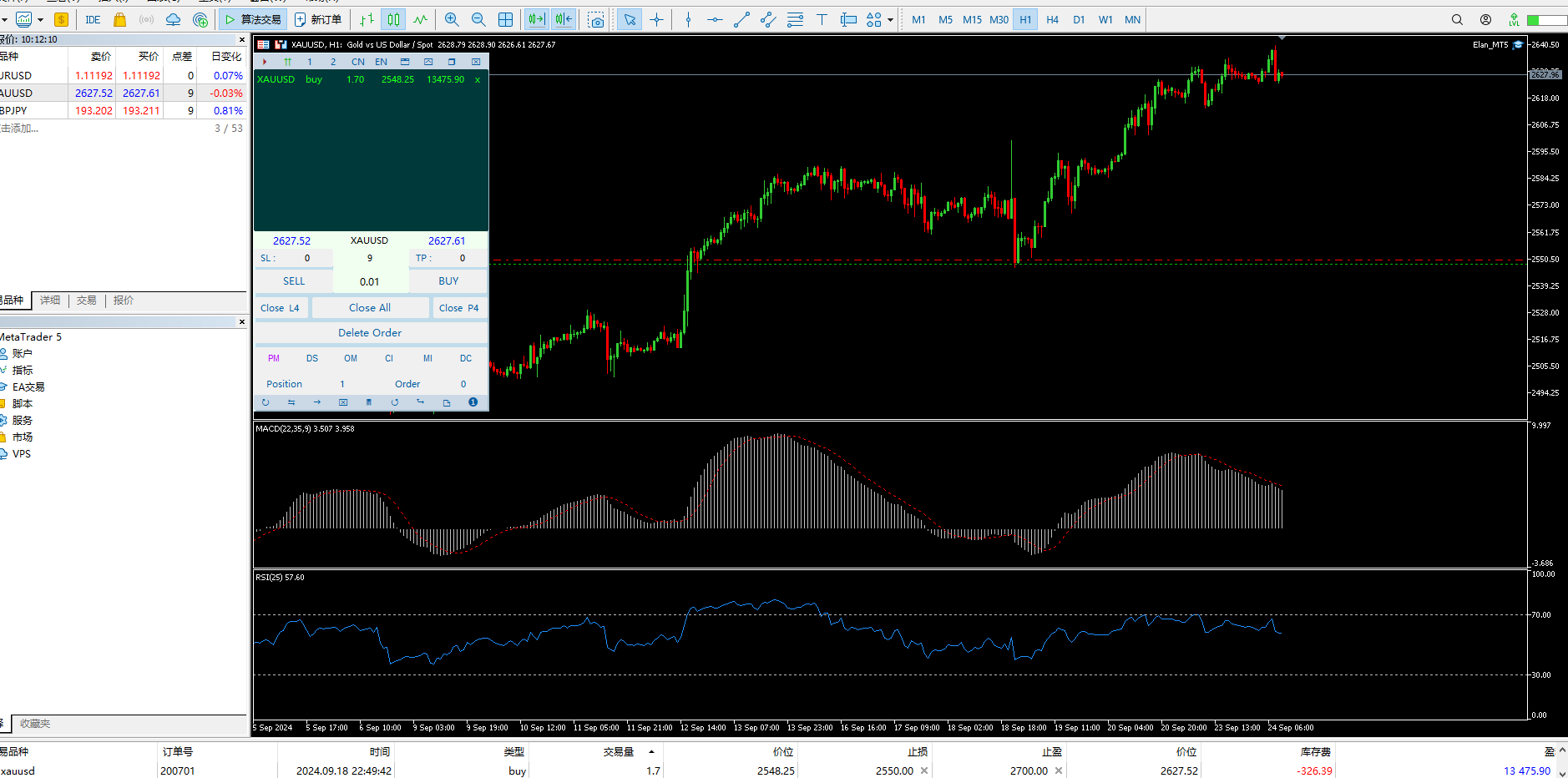The width and height of the screenshot is (1568, 778).
Task: Switch trade panel language to EN
Action: coord(381,62)
